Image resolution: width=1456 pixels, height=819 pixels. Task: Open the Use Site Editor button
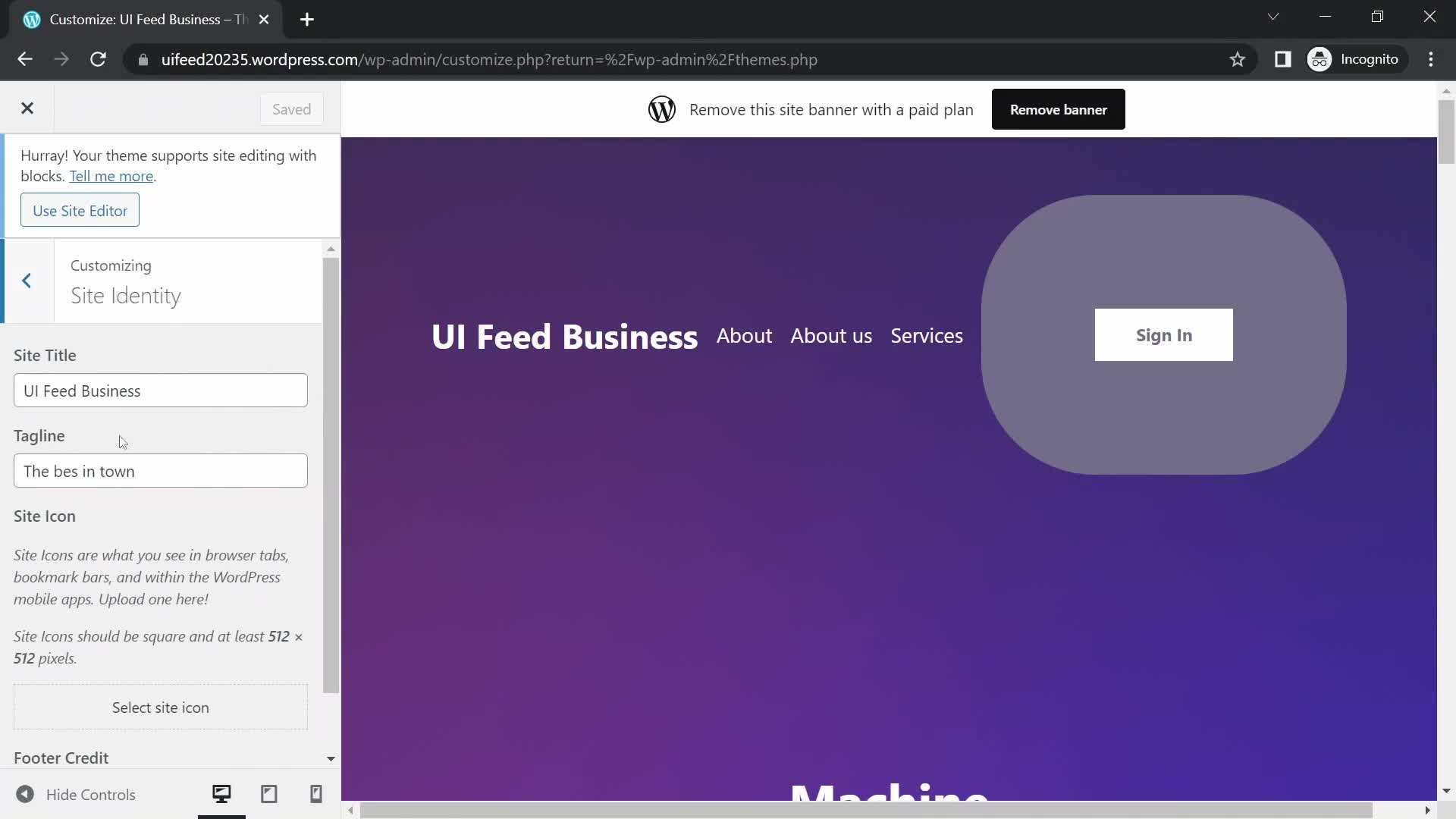[80, 210]
